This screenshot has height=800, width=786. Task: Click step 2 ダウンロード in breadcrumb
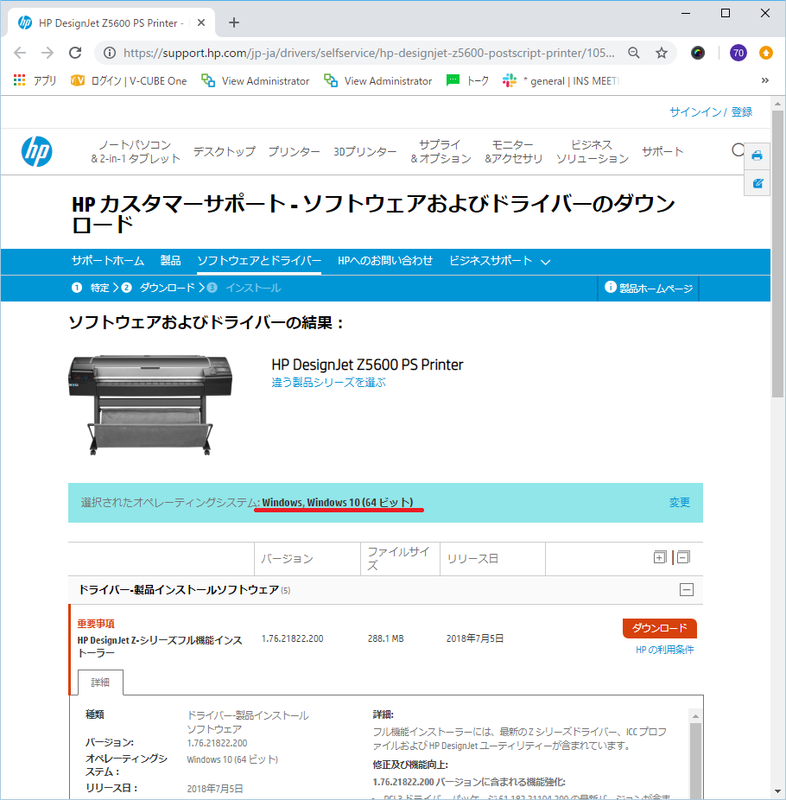158,288
